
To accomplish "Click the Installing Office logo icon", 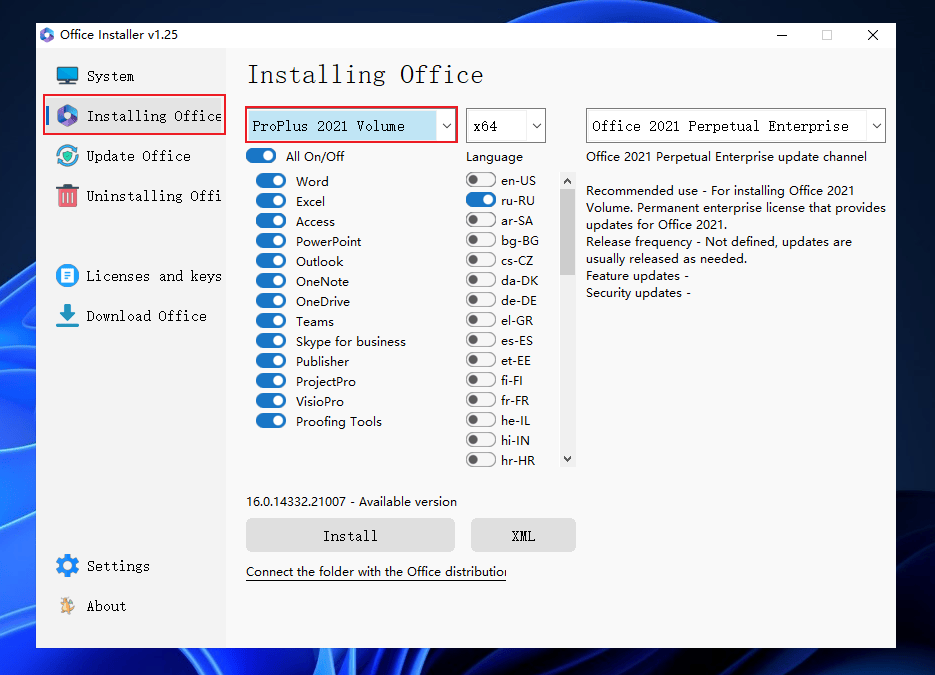I will click(x=67, y=116).
